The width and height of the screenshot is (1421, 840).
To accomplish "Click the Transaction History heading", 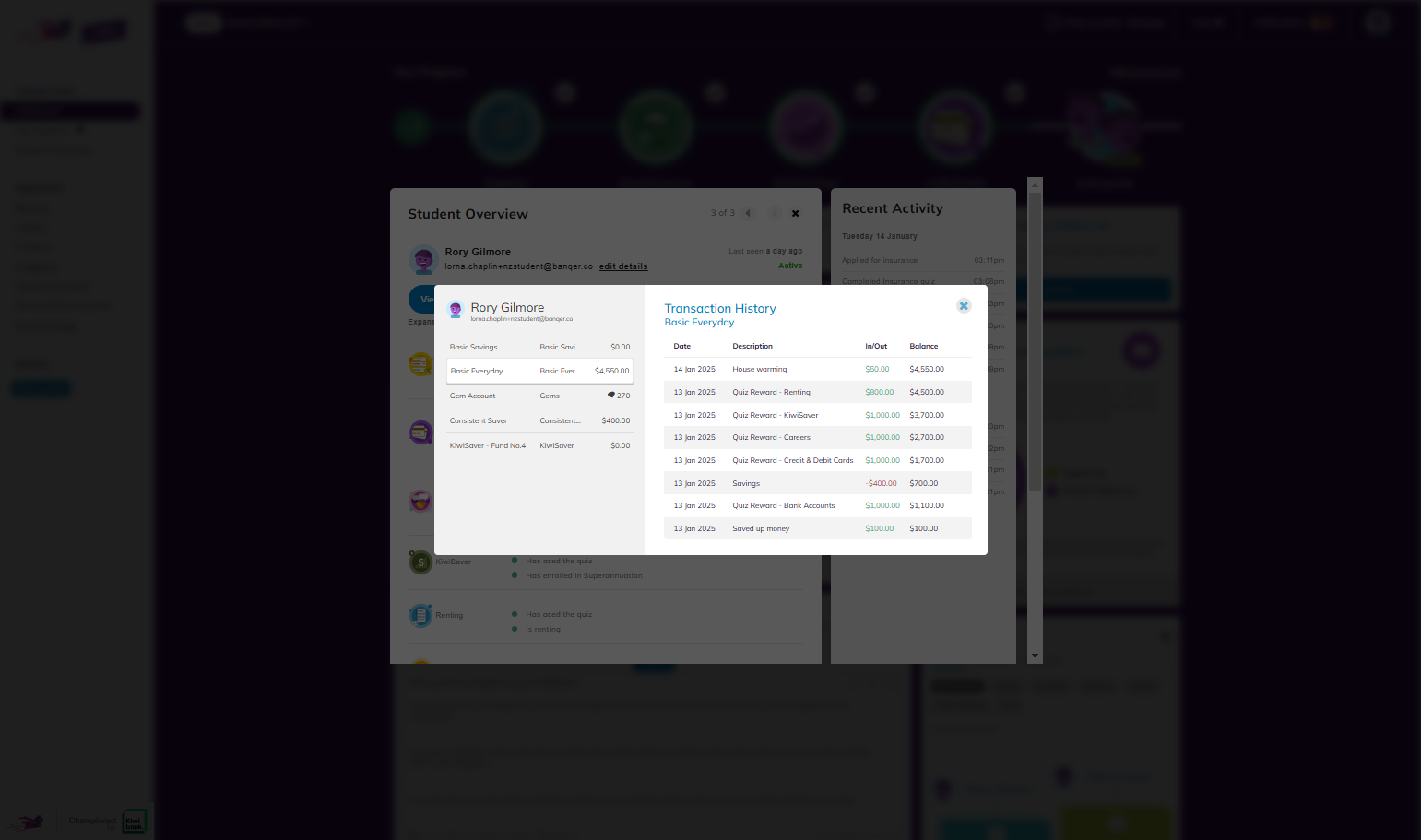I will [x=720, y=308].
